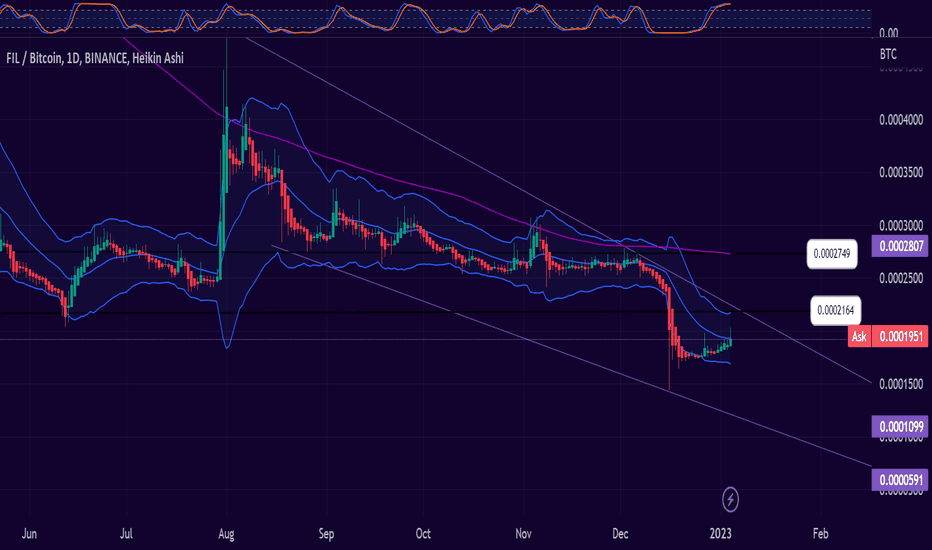Click the purple 0.0002807 price tag

[900, 246]
